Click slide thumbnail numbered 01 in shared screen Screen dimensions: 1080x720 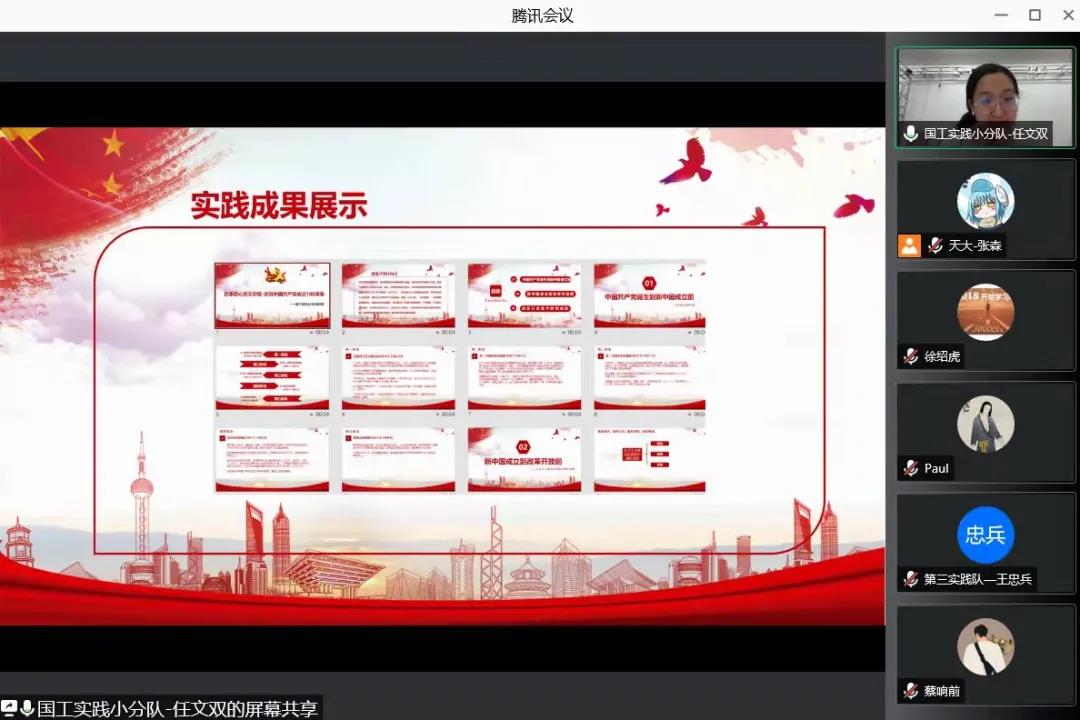click(649, 295)
